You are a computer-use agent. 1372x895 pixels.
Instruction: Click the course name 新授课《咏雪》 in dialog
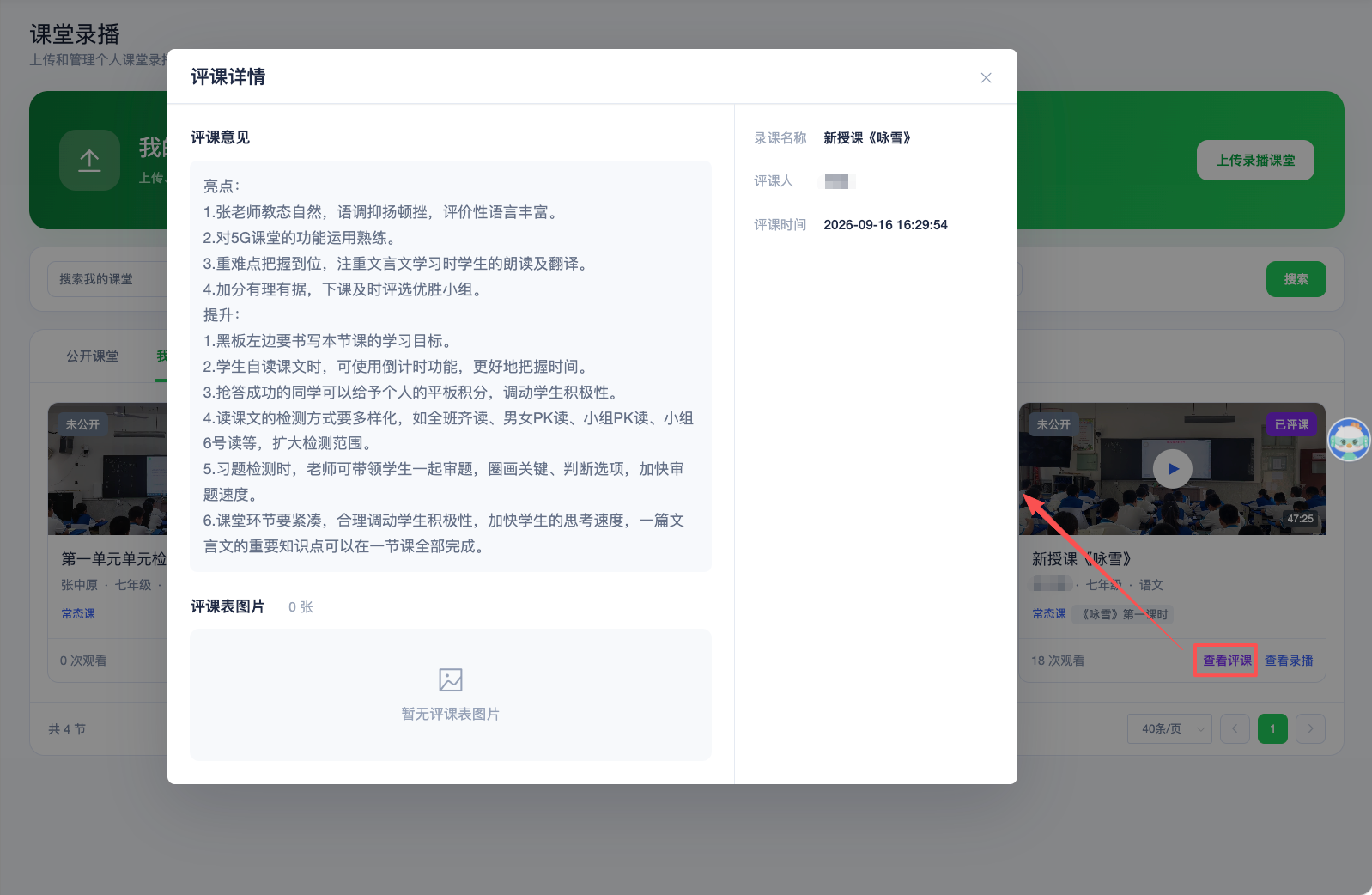click(867, 137)
